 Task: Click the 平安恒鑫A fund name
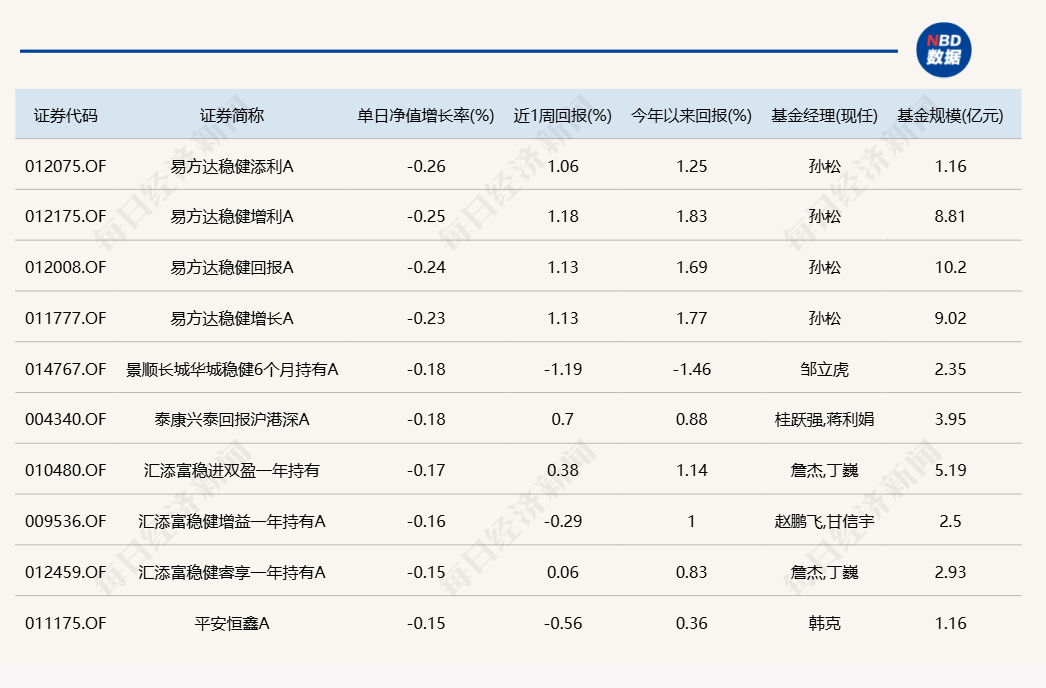click(x=232, y=623)
